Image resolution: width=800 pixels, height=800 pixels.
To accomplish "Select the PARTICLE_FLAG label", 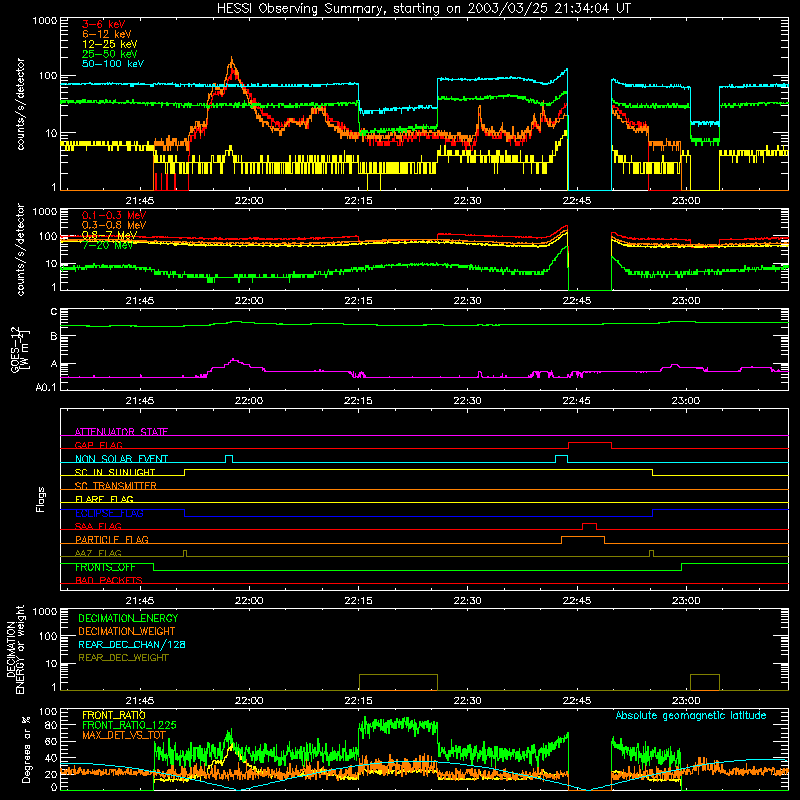I will (x=112, y=539).
